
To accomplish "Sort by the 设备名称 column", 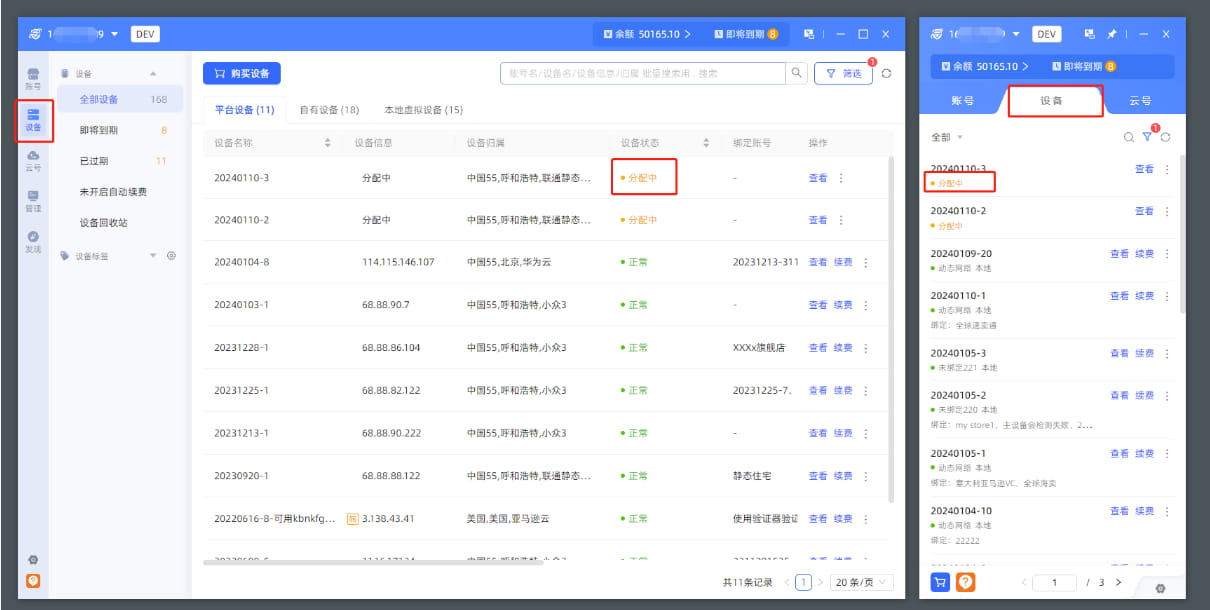I will [x=327, y=144].
